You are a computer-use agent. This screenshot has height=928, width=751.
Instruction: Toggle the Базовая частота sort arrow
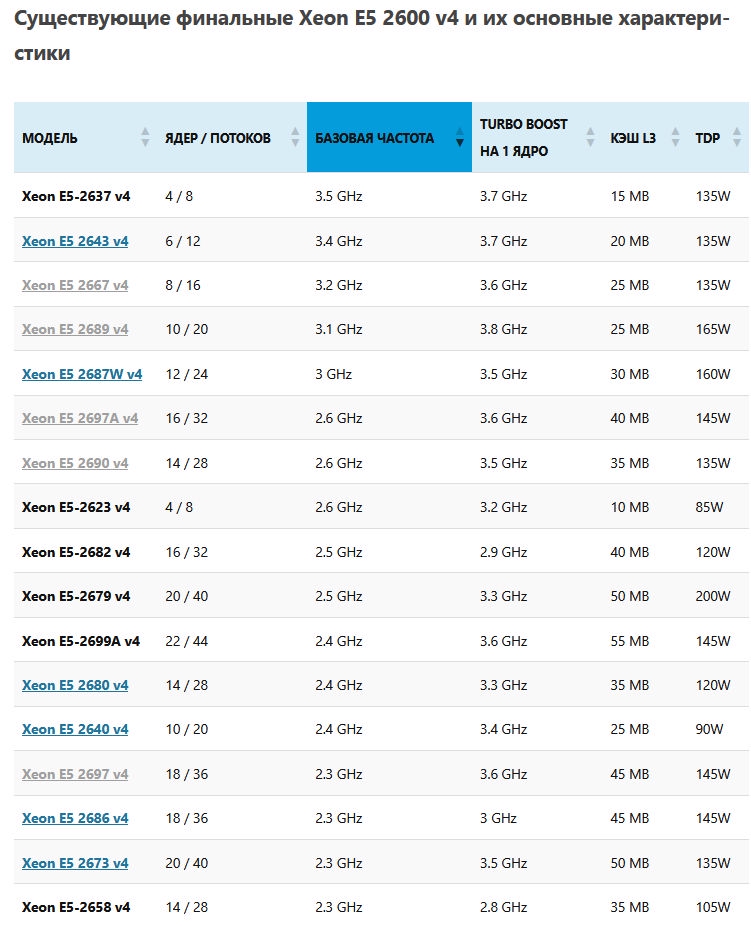click(460, 138)
